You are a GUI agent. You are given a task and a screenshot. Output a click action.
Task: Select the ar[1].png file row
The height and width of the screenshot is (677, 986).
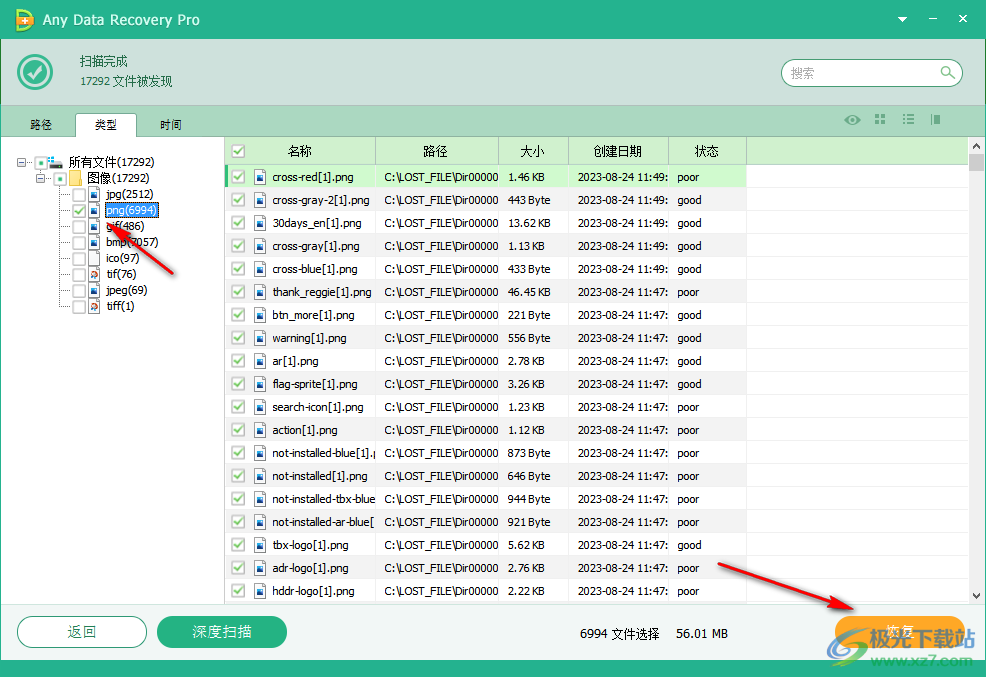485,361
